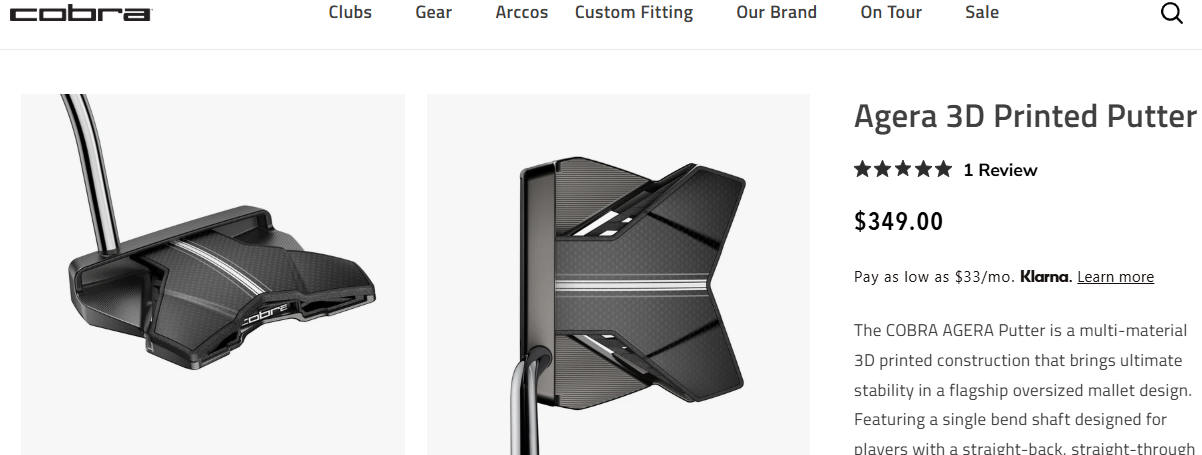Click the five-star rating icons
Image resolution: width=1202 pixels, height=455 pixels.
pos(903,169)
